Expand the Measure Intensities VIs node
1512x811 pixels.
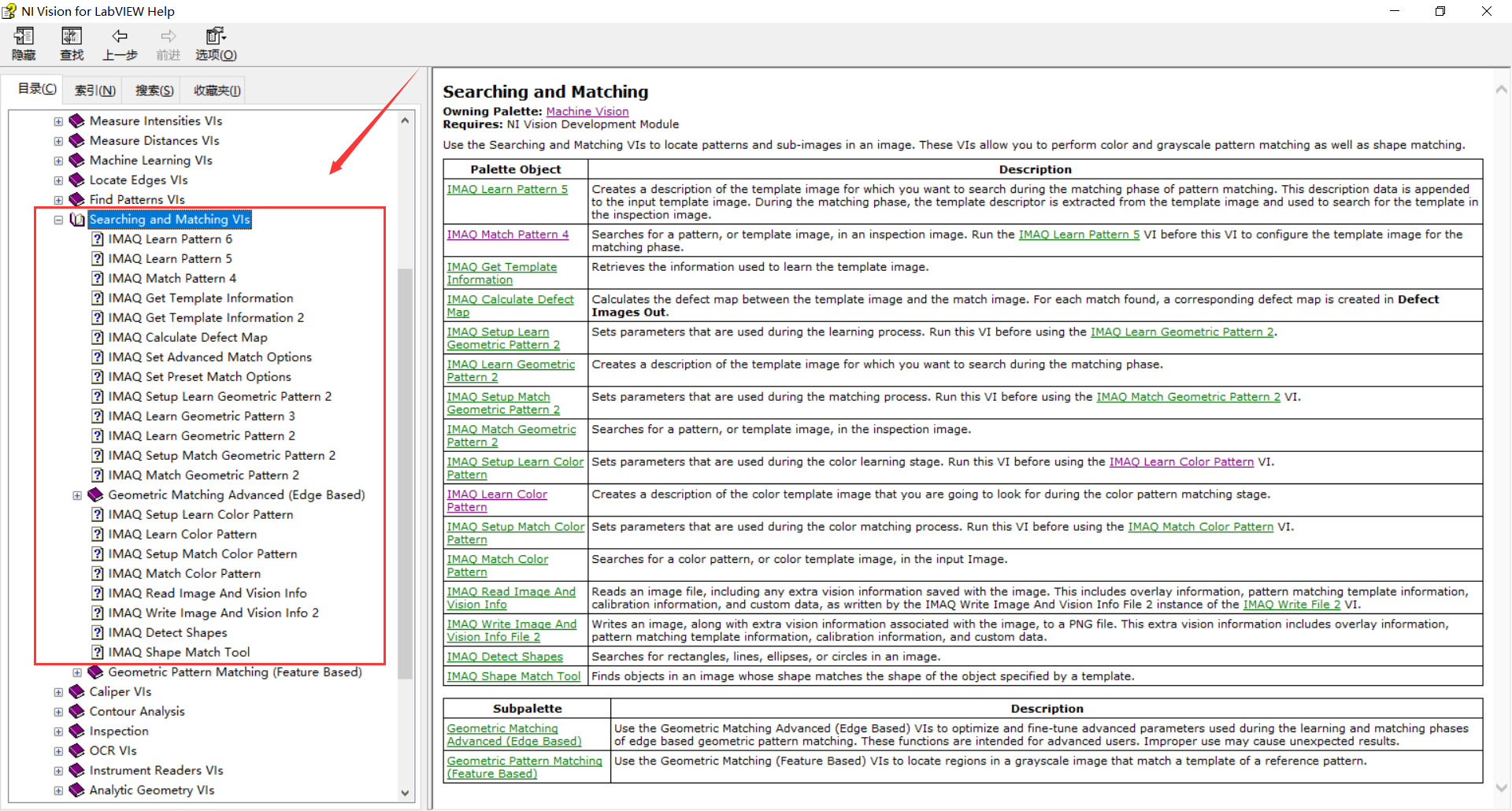click(58, 122)
